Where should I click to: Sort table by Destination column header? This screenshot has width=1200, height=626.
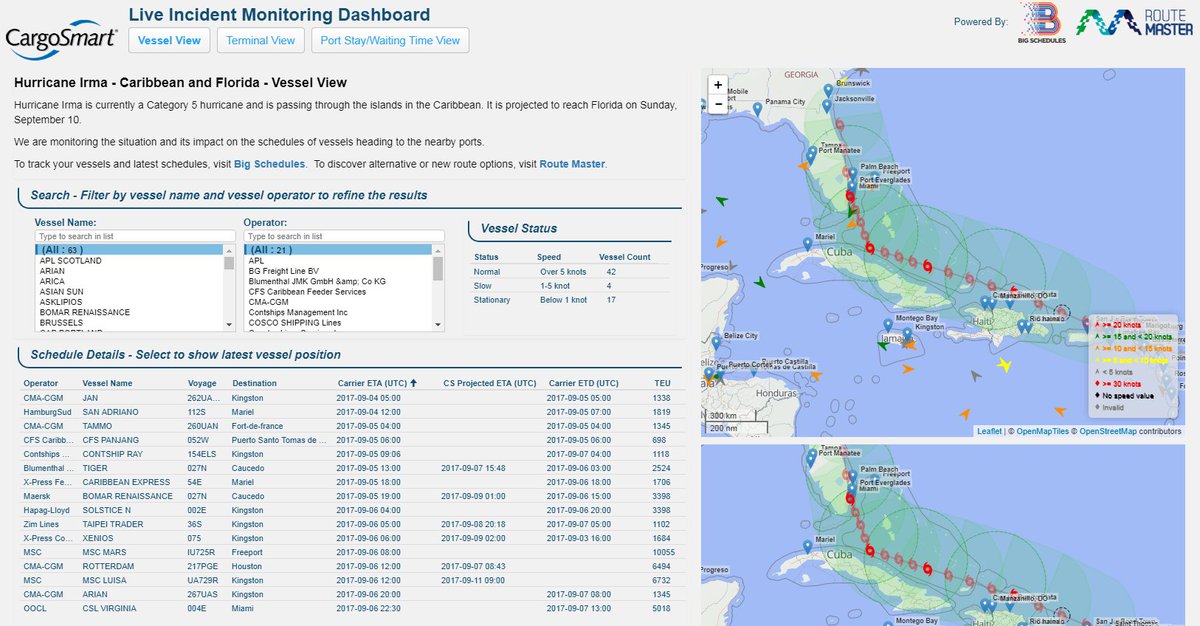pos(255,383)
